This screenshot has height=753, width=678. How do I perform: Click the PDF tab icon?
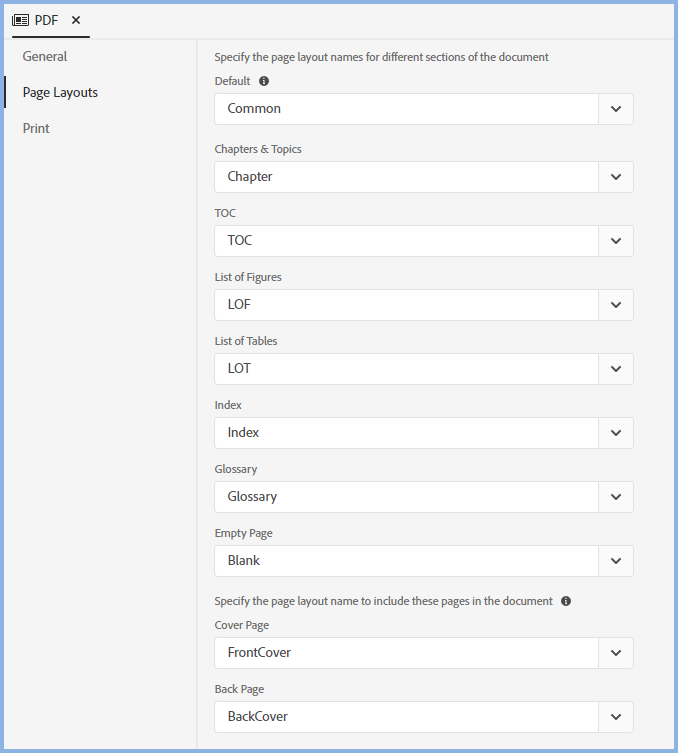click(20, 20)
